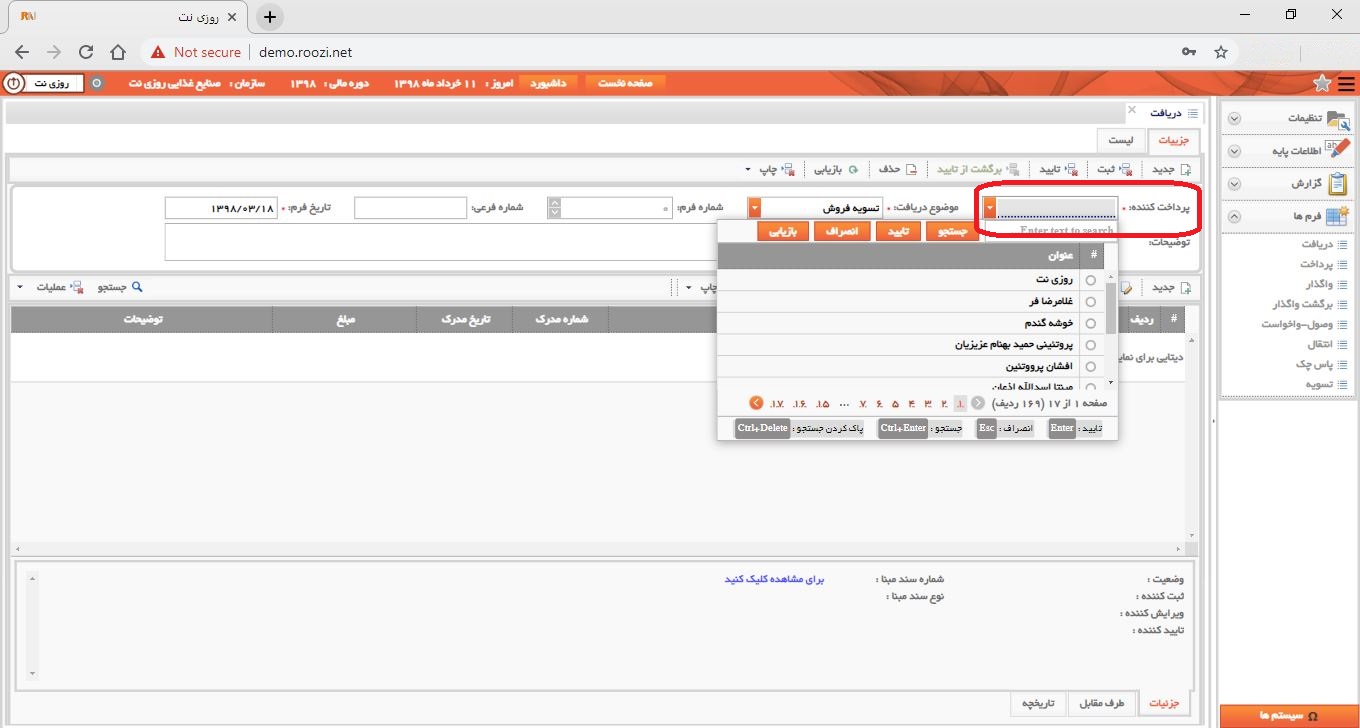
Task: Expand the گزارش sidebar section
Action: [1234, 184]
